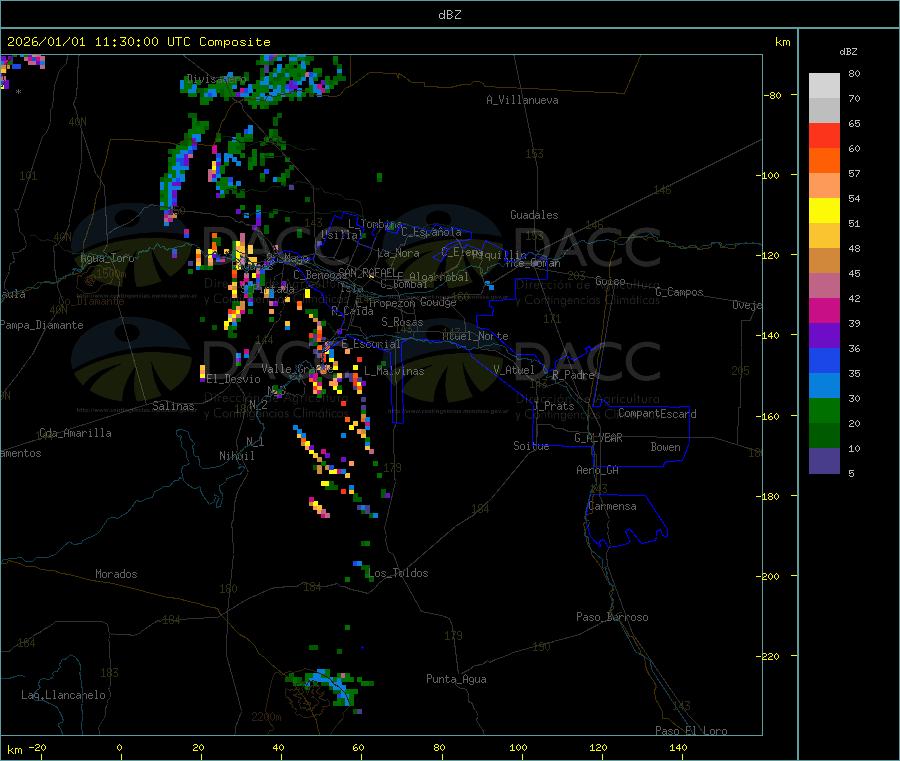Click the G_Campos label
Image resolution: width=900 pixels, height=761 pixels.
679,292
